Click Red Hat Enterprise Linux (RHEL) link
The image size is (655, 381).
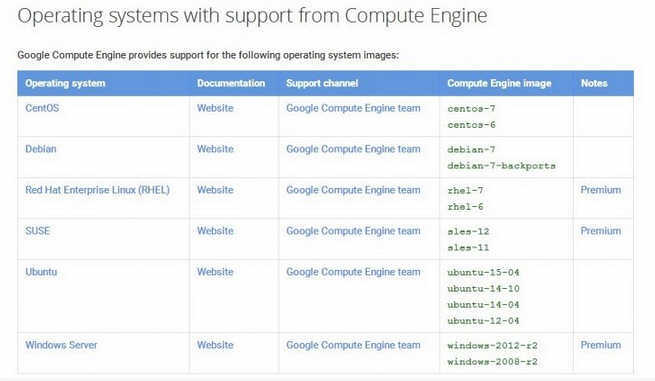[97, 190]
